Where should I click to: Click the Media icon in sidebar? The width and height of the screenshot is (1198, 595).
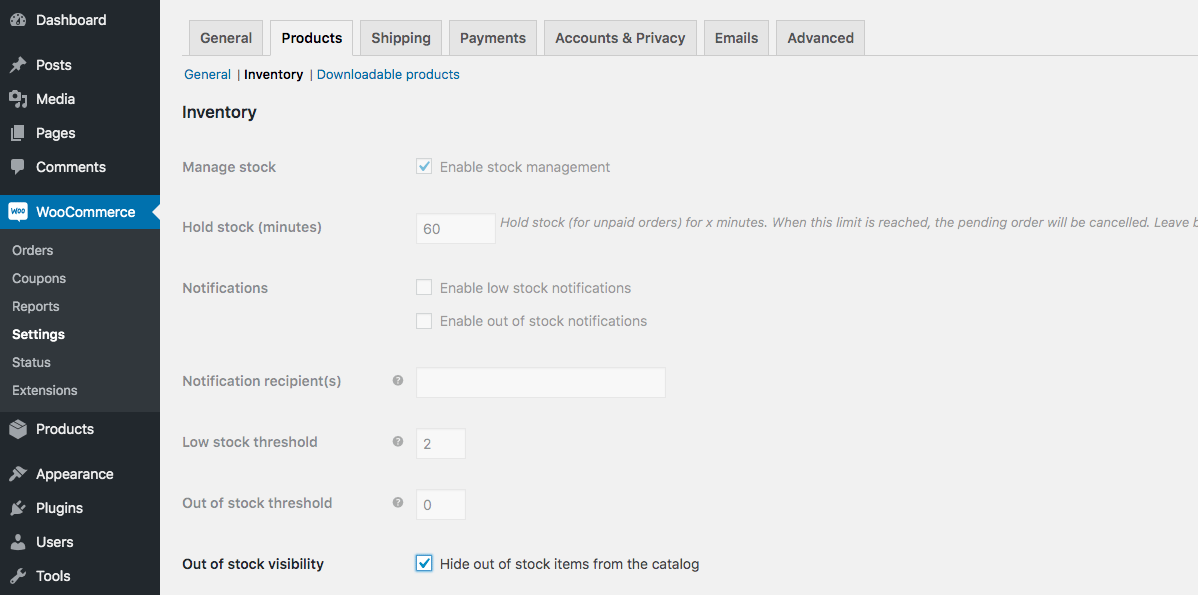coord(18,99)
